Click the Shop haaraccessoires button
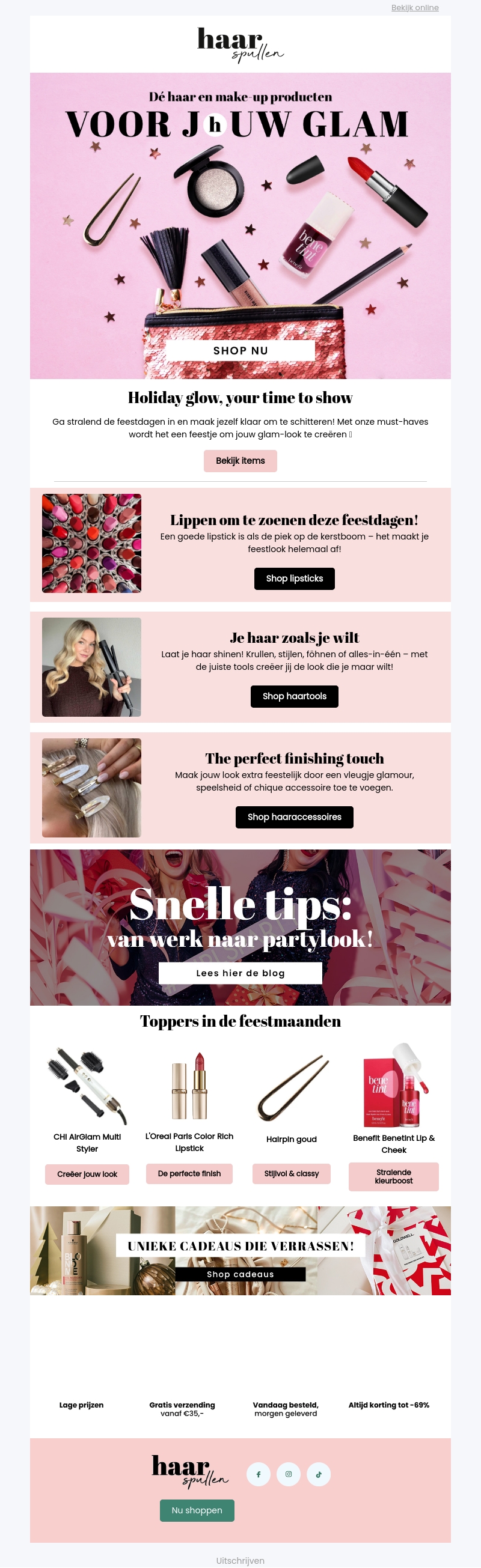This screenshot has width=481, height=1568. [x=295, y=817]
